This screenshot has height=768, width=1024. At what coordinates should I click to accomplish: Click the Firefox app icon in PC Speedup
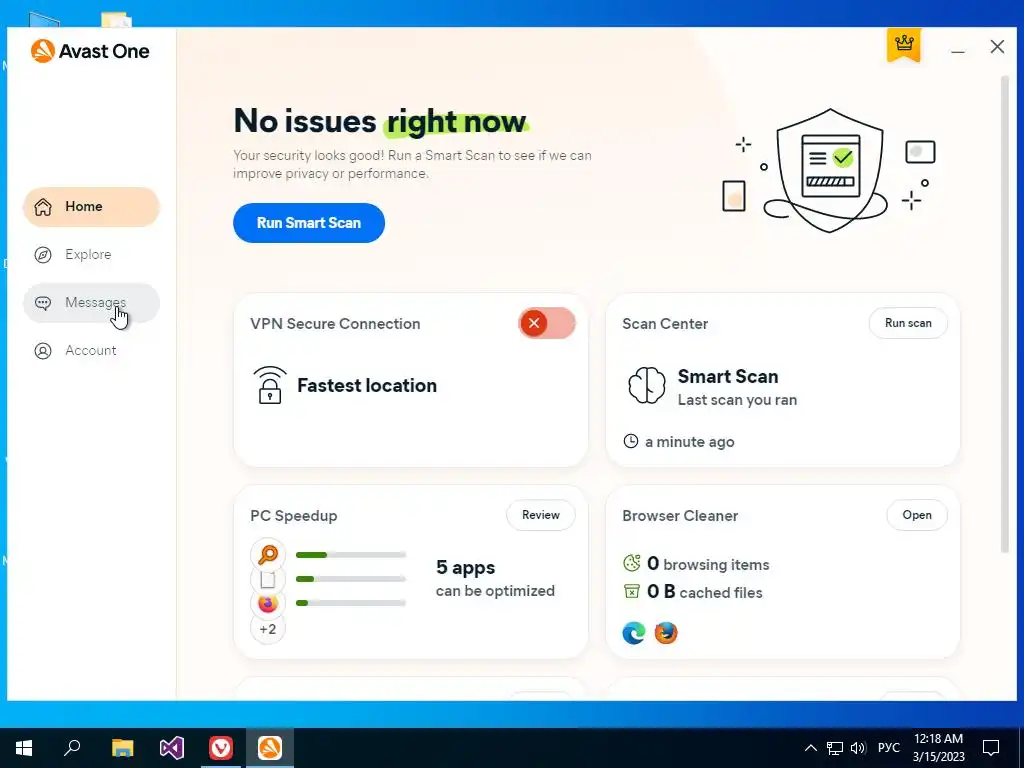(268, 604)
